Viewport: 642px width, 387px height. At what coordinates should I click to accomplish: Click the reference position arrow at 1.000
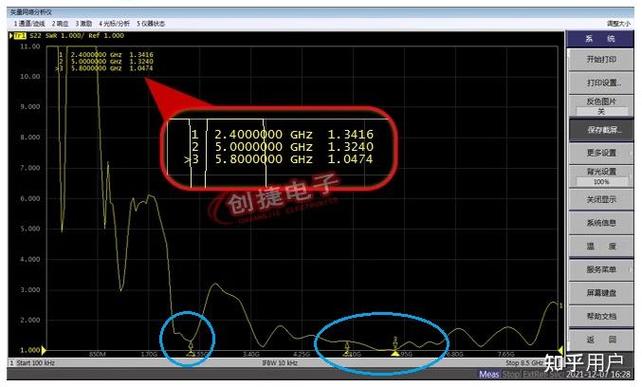43,351
